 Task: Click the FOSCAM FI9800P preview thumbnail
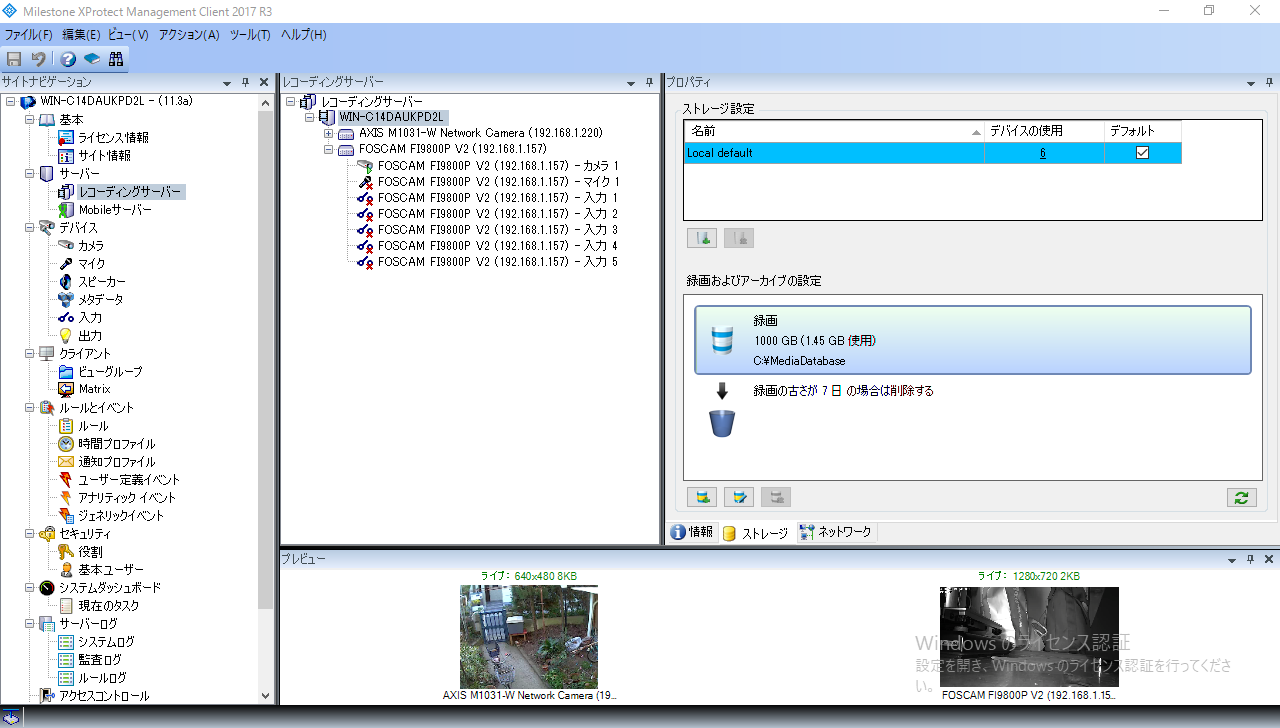coord(1029,636)
